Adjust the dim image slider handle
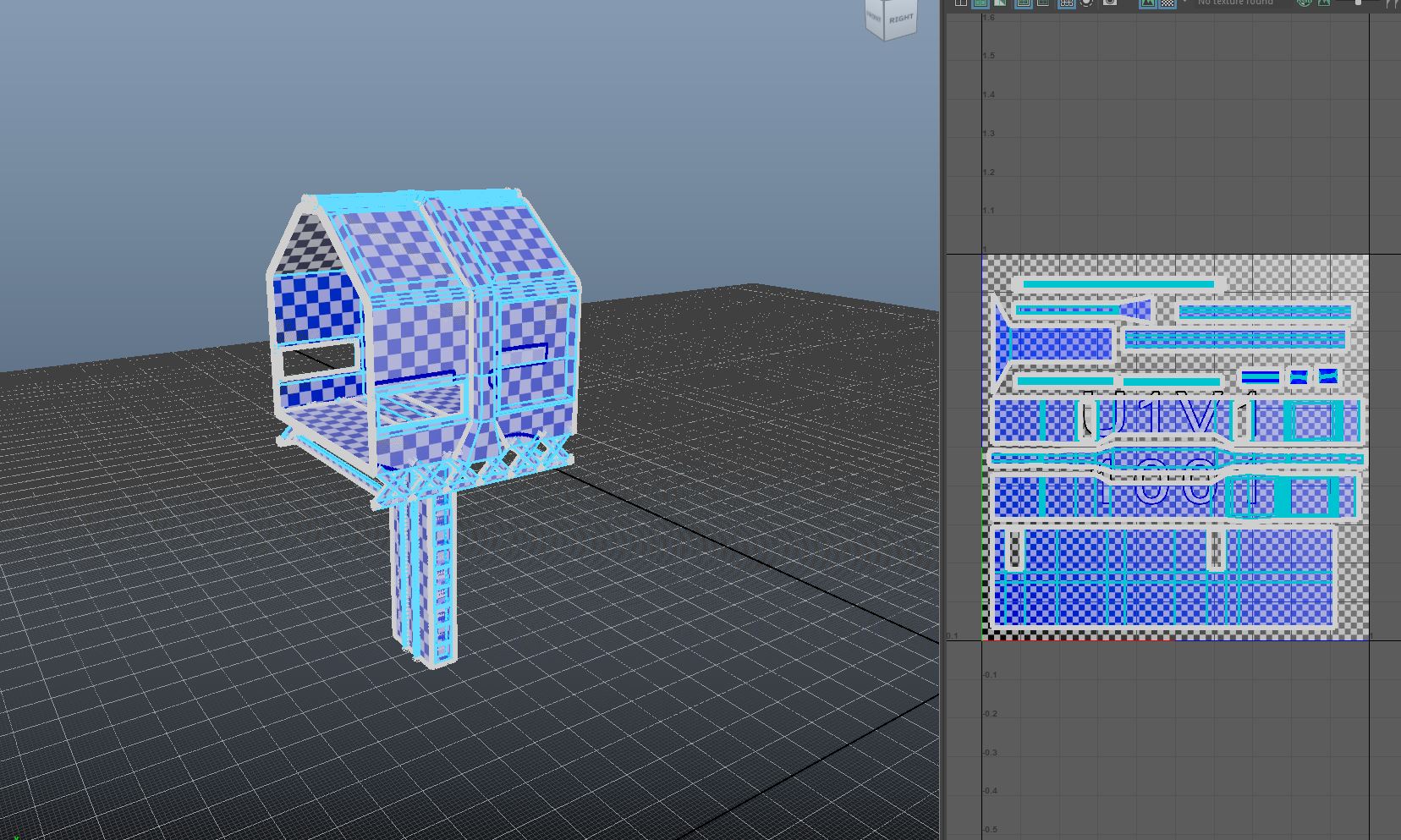Screen dimensions: 1401x840 coord(1359,3)
